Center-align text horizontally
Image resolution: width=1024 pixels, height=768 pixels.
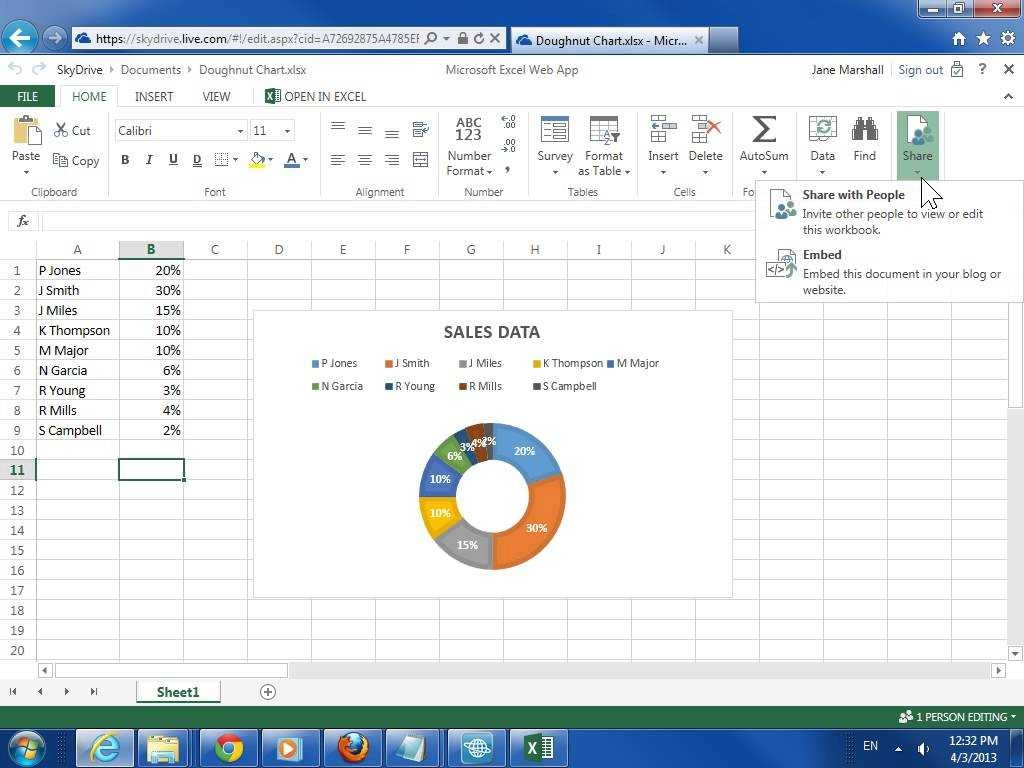click(x=365, y=160)
